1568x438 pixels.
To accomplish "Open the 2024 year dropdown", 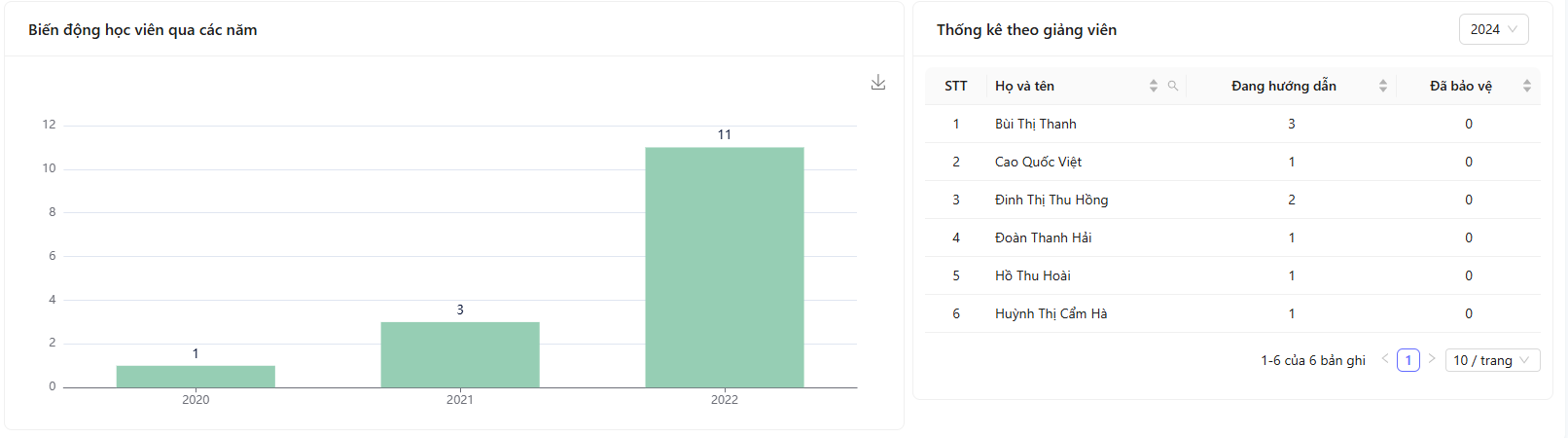I will click(1494, 29).
